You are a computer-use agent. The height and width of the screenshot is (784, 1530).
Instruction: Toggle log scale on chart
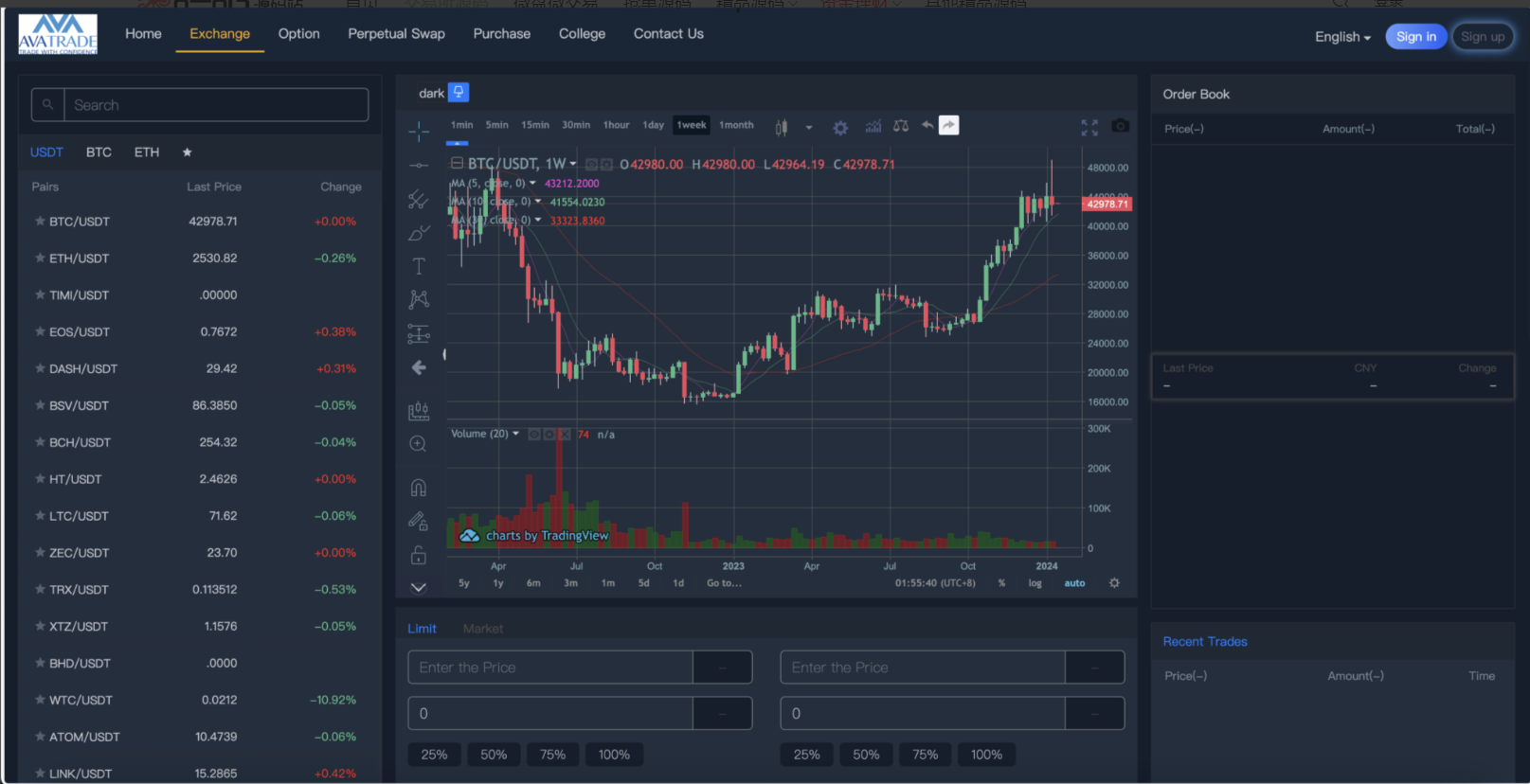coord(1035,583)
